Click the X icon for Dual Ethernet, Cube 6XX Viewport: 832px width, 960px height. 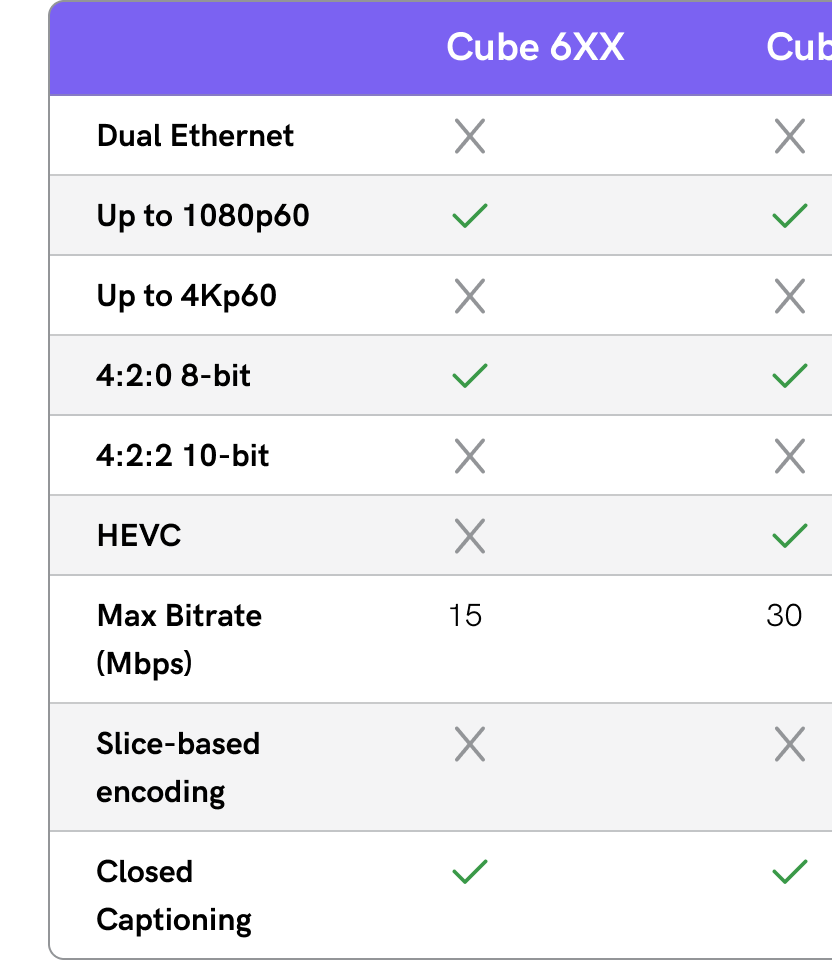click(469, 136)
